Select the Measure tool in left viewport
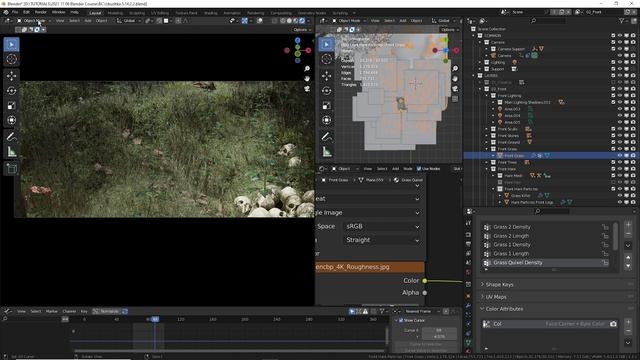This screenshot has width=640, height=360. pyautogui.click(x=11, y=152)
